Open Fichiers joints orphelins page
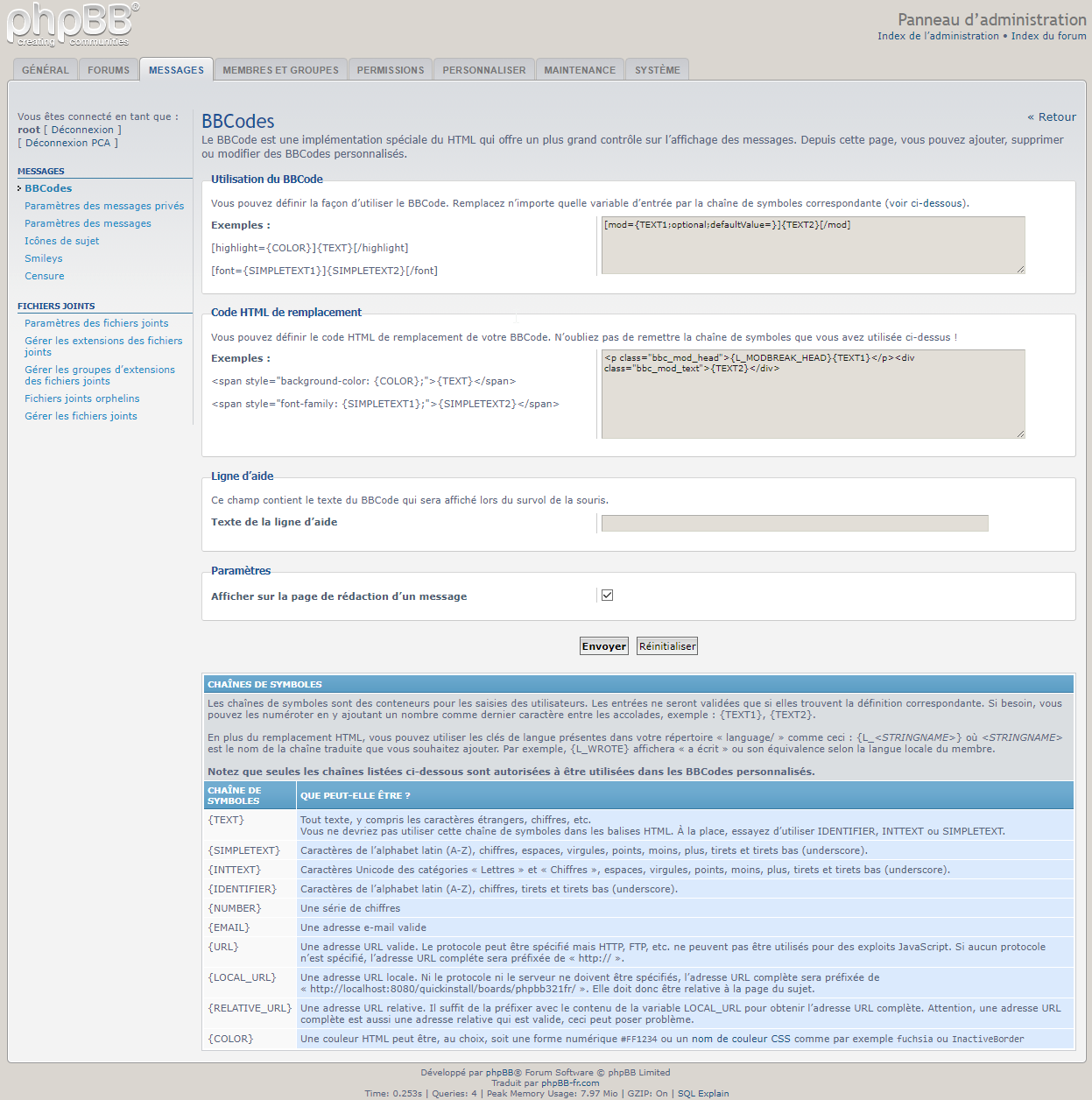 click(x=82, y=398)
